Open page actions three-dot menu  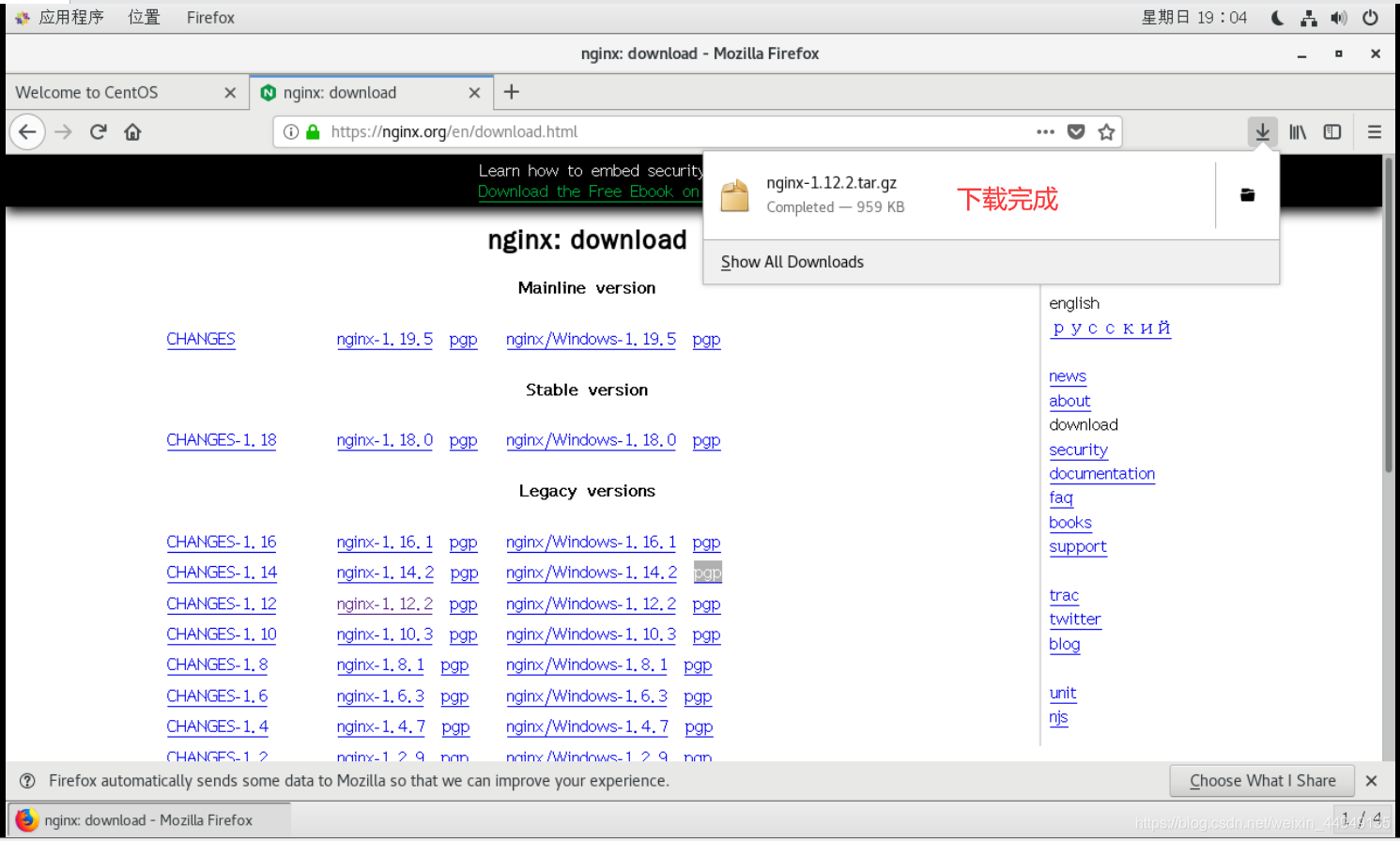(1045, 131)
